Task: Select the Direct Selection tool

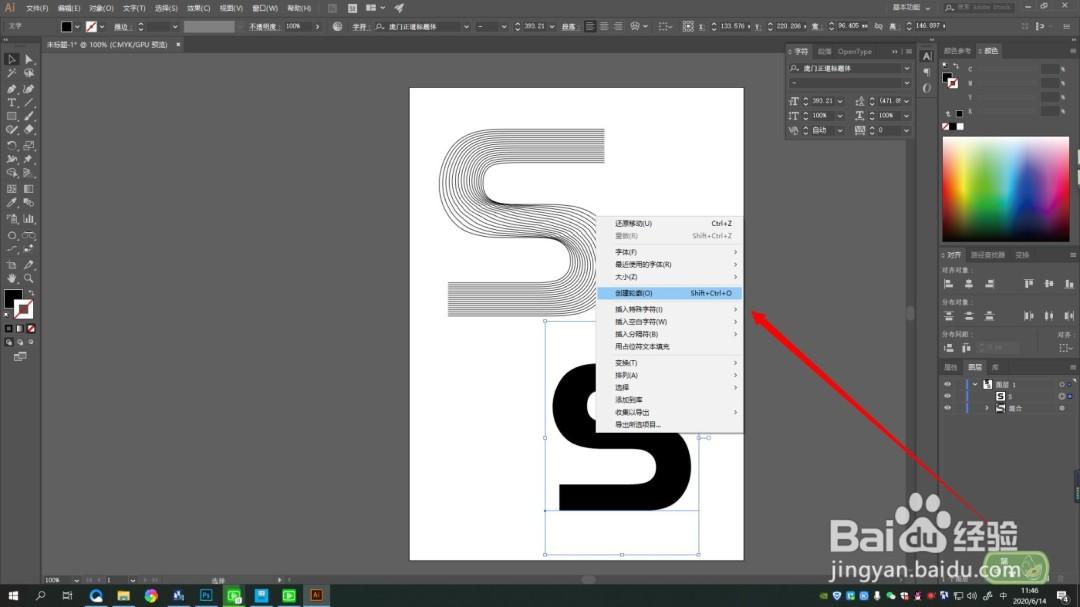Action: (29, 60)
